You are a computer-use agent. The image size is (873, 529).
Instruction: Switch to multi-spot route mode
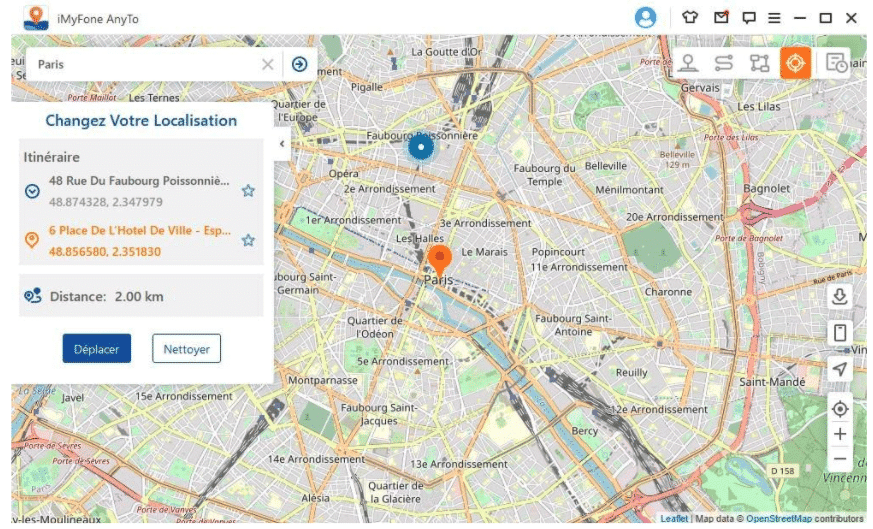coord(760,63)
